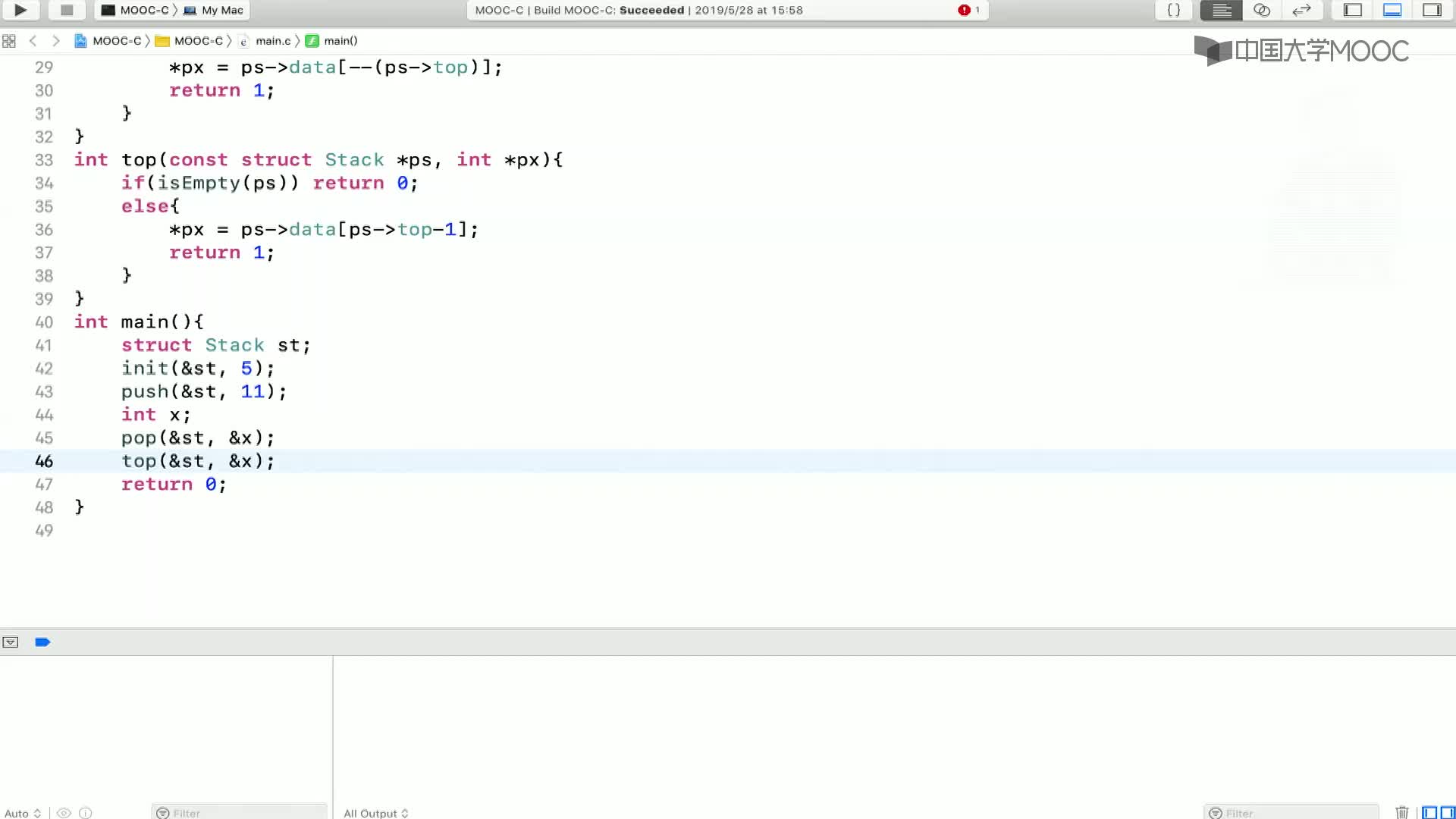Click the 'return 0;' on line 47
The image size is (1456, 819).
click(x=174, y=484)
